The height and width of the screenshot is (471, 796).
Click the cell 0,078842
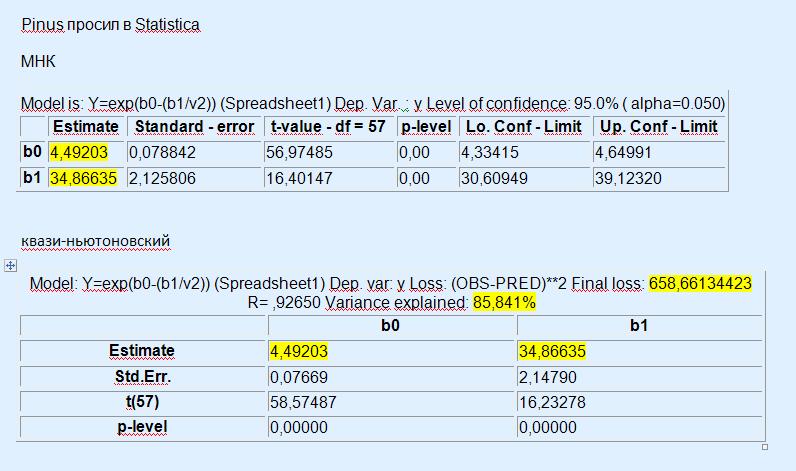point(162,152)
